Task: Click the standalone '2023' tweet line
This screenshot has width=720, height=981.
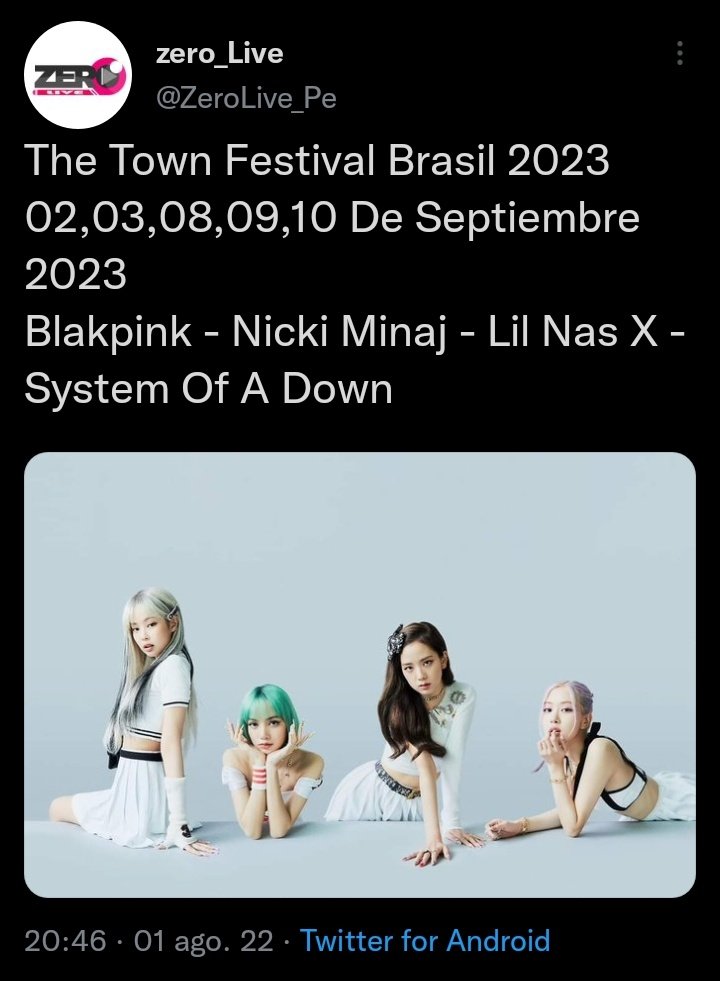Action: coord(76,275)
